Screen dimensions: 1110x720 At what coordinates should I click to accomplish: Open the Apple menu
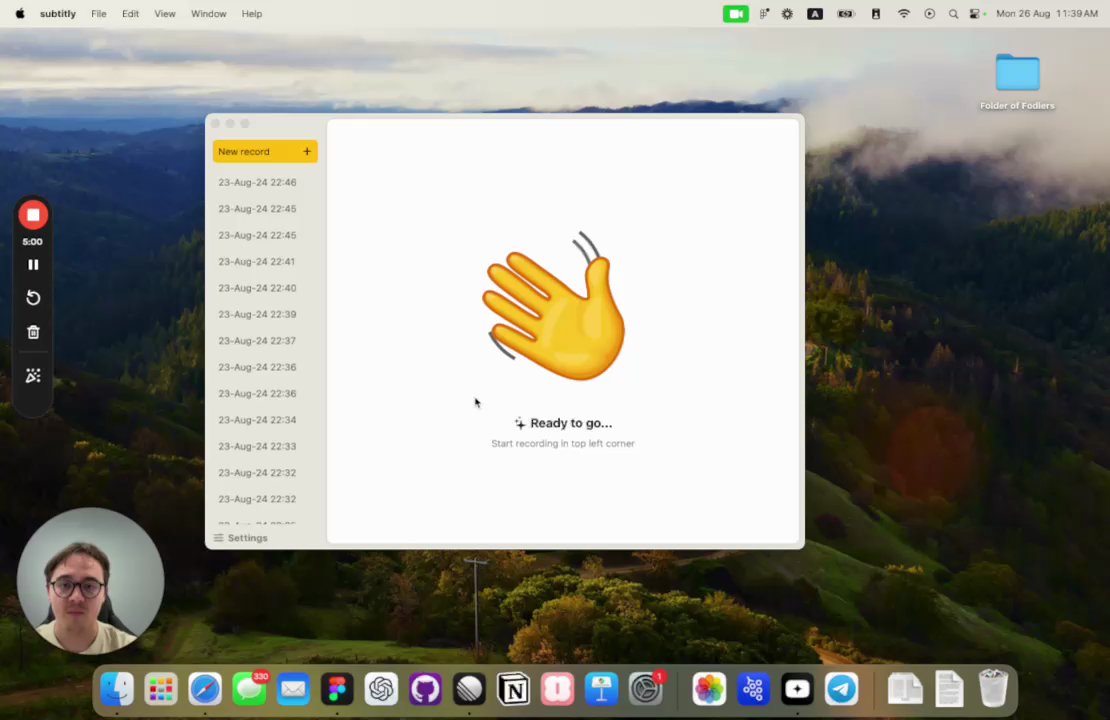tap(20, 13)
